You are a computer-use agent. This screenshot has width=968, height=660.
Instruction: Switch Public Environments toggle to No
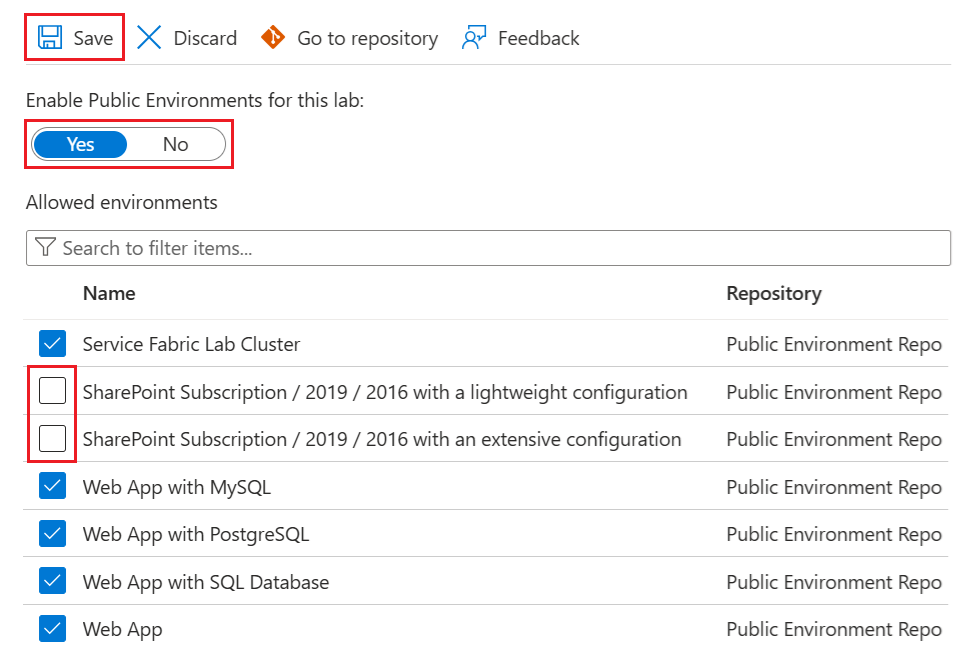[175, 144]
